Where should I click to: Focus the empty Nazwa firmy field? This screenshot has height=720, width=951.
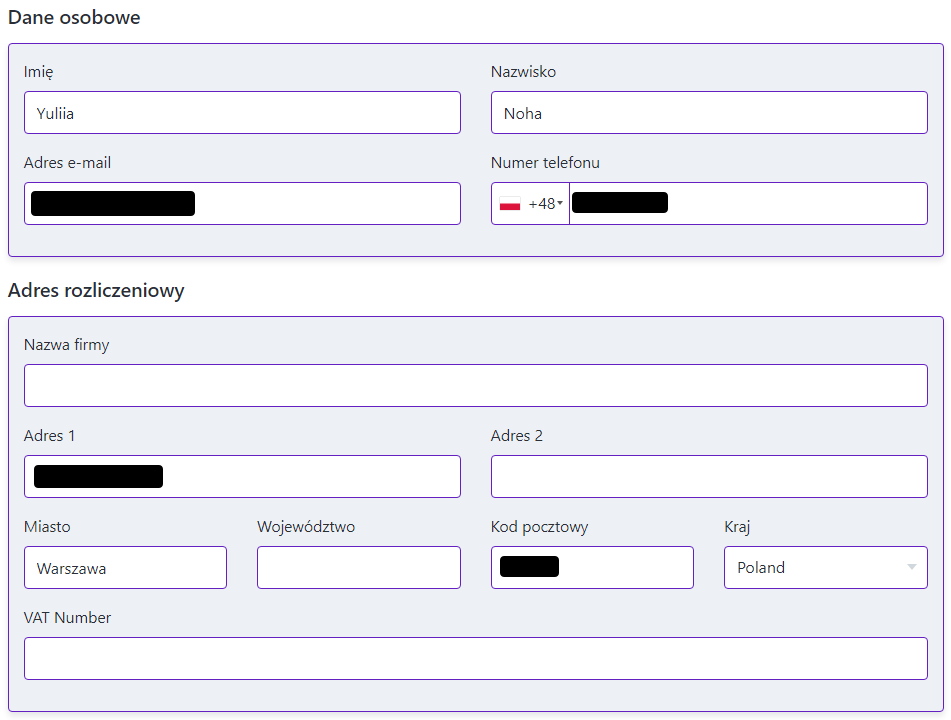click(475, 386)
